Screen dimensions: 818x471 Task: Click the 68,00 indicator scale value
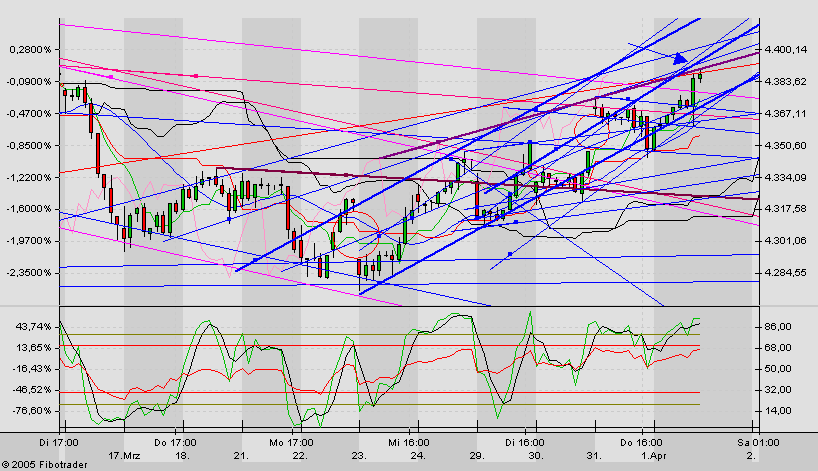778,347
